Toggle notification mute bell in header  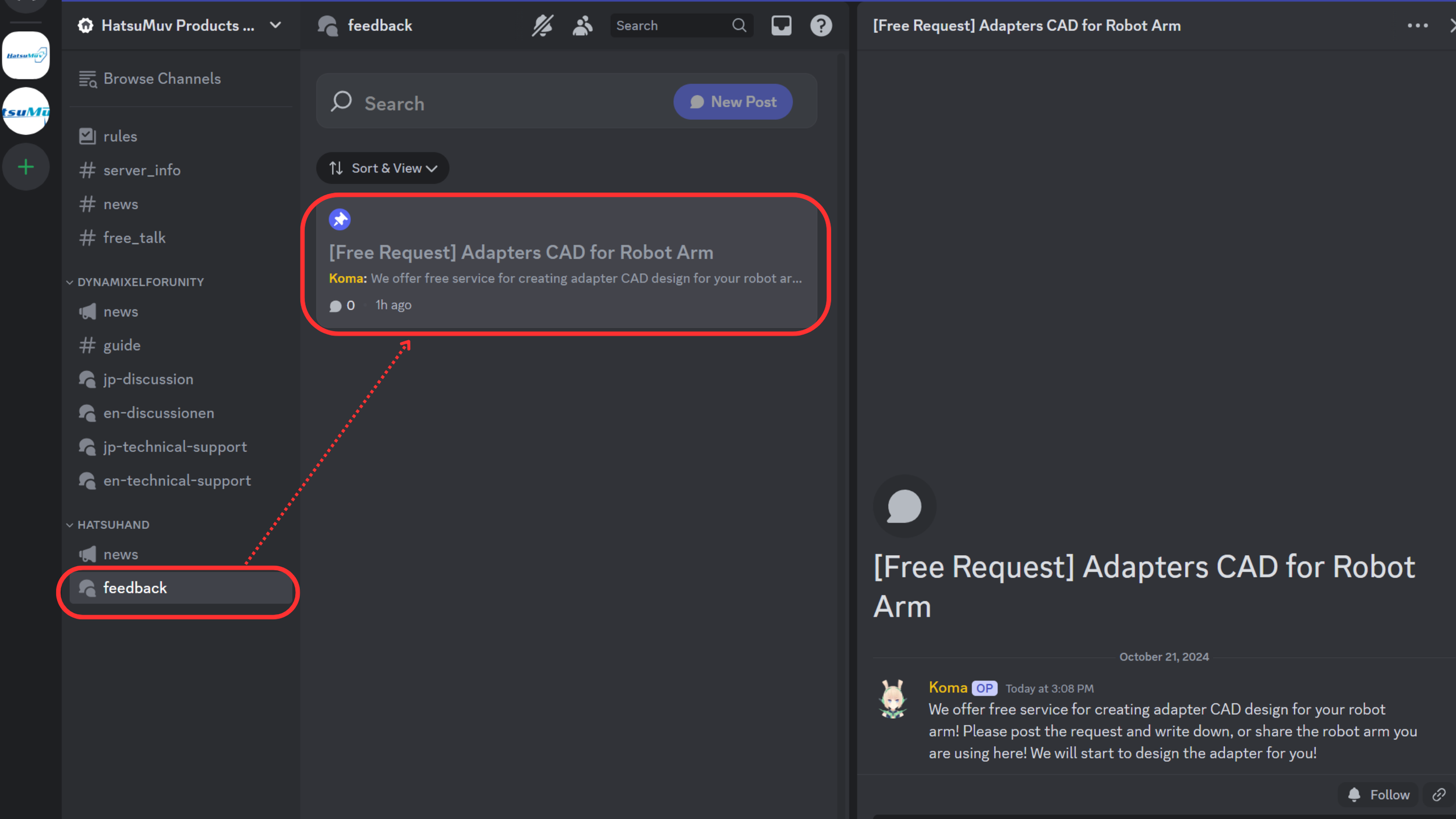542,26
